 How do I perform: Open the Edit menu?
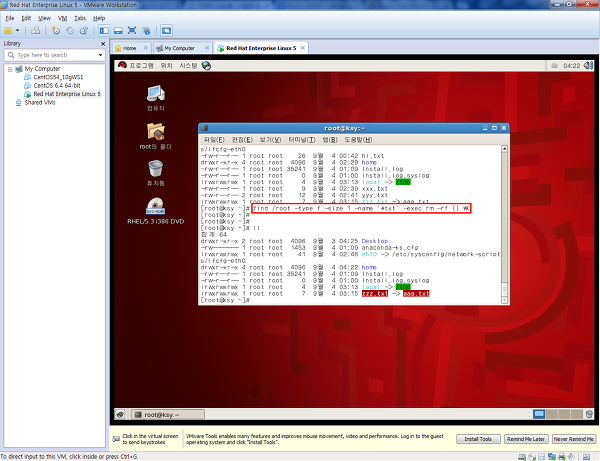click(x=26, y=18)
